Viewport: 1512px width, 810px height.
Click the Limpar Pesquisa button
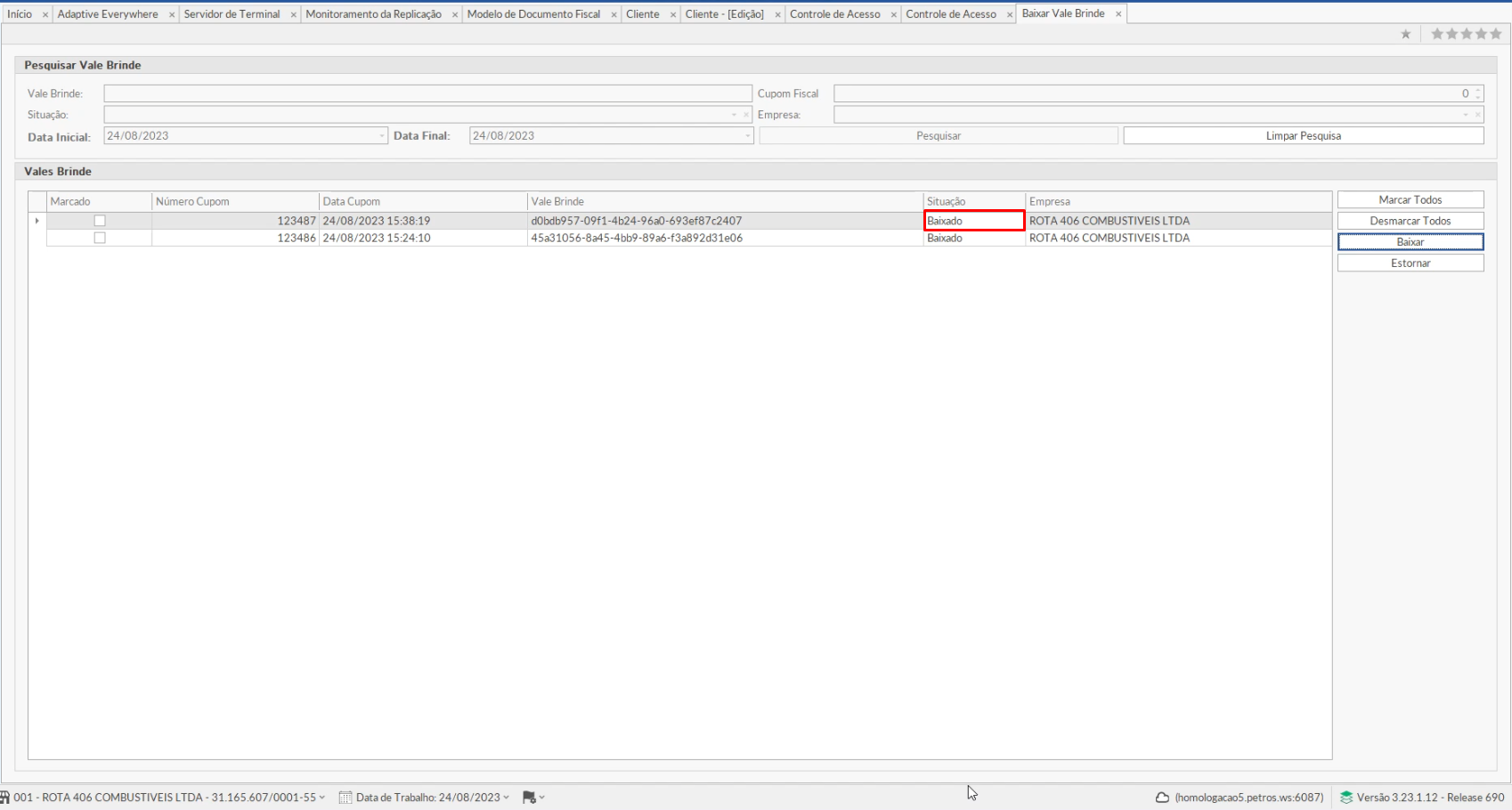(x=1303, y=136)
